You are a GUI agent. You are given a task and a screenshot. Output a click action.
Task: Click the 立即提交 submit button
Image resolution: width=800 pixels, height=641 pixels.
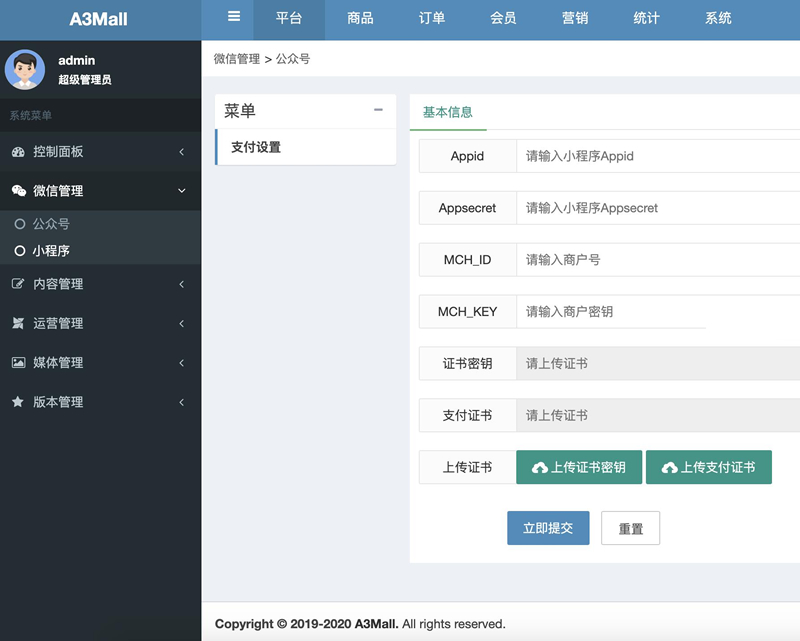point(548,528)
